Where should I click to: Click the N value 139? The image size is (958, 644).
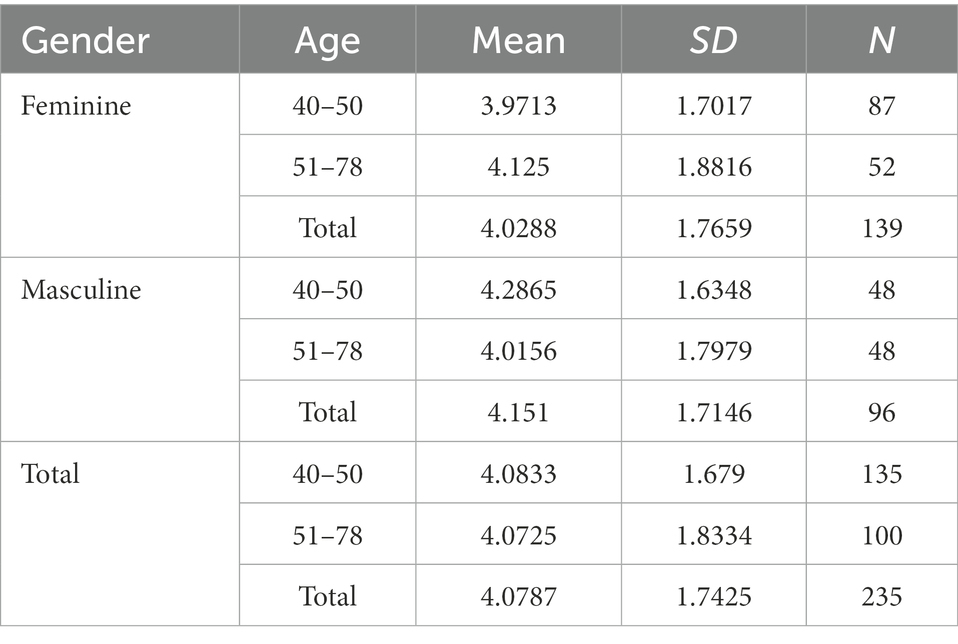pos(882,228)
